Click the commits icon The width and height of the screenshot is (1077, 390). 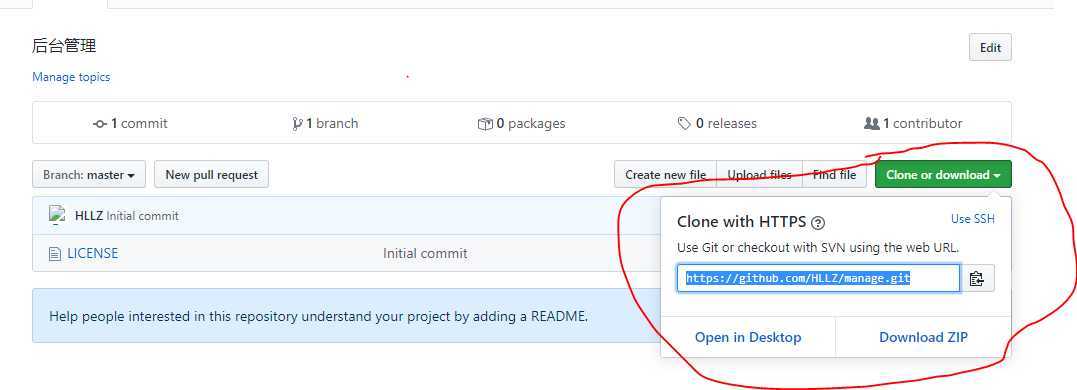[x=100, y=124]
